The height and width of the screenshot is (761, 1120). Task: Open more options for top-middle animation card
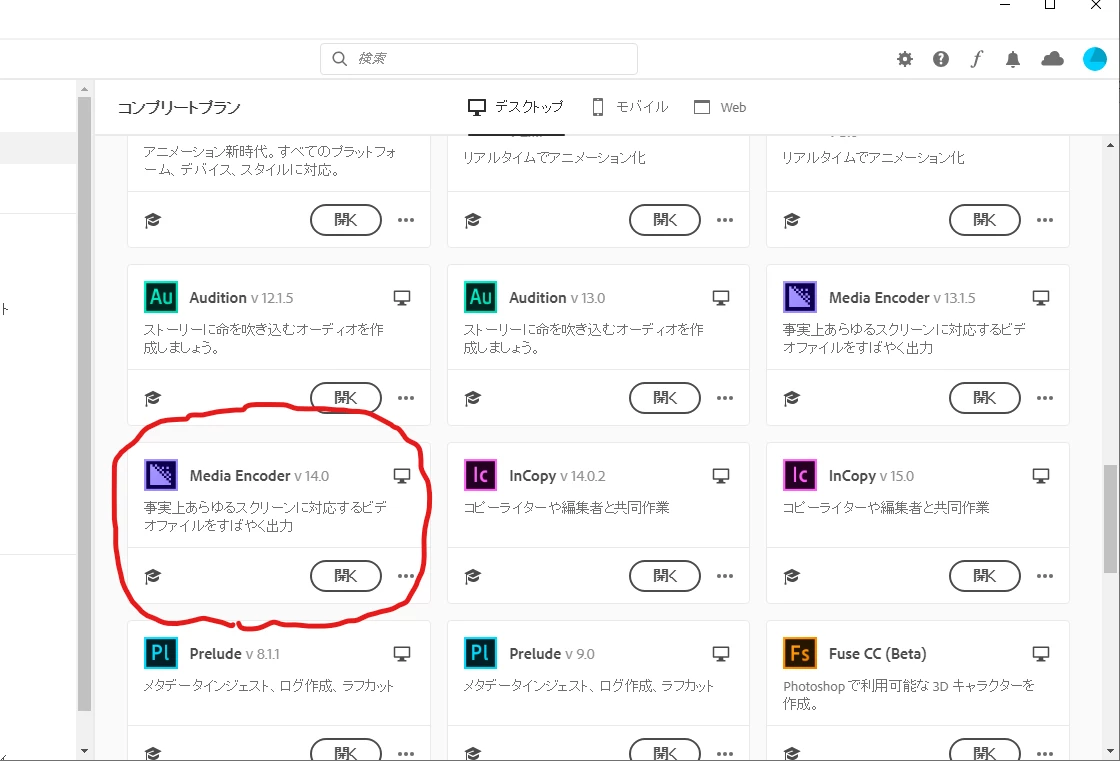click(x=725, y=220)
